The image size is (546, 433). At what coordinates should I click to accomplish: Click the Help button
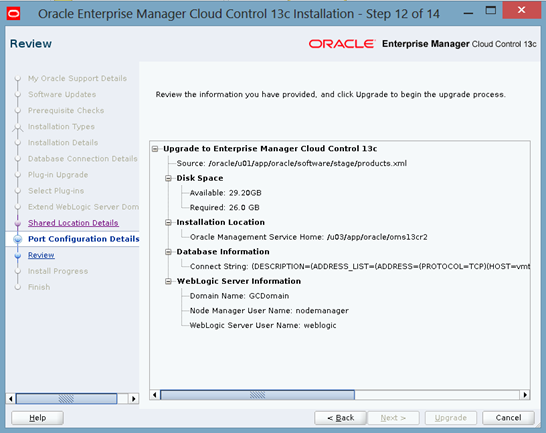(37, 418)
